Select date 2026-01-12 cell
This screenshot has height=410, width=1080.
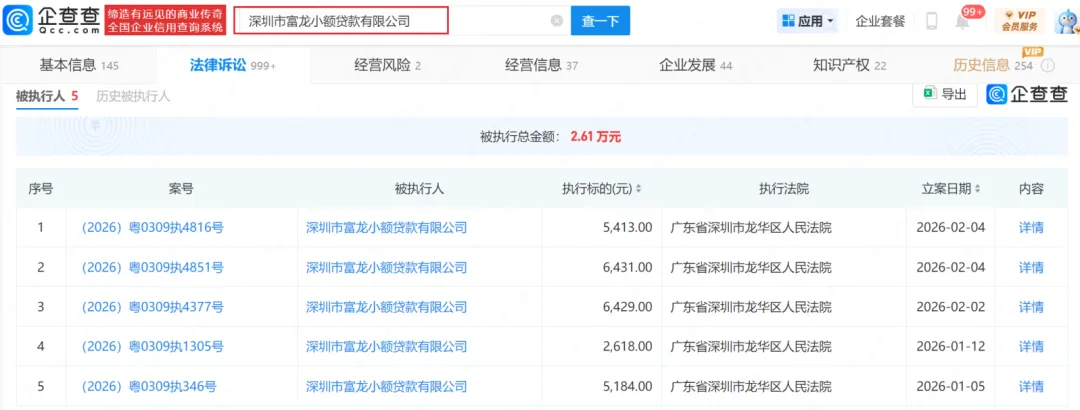[951, 346]
